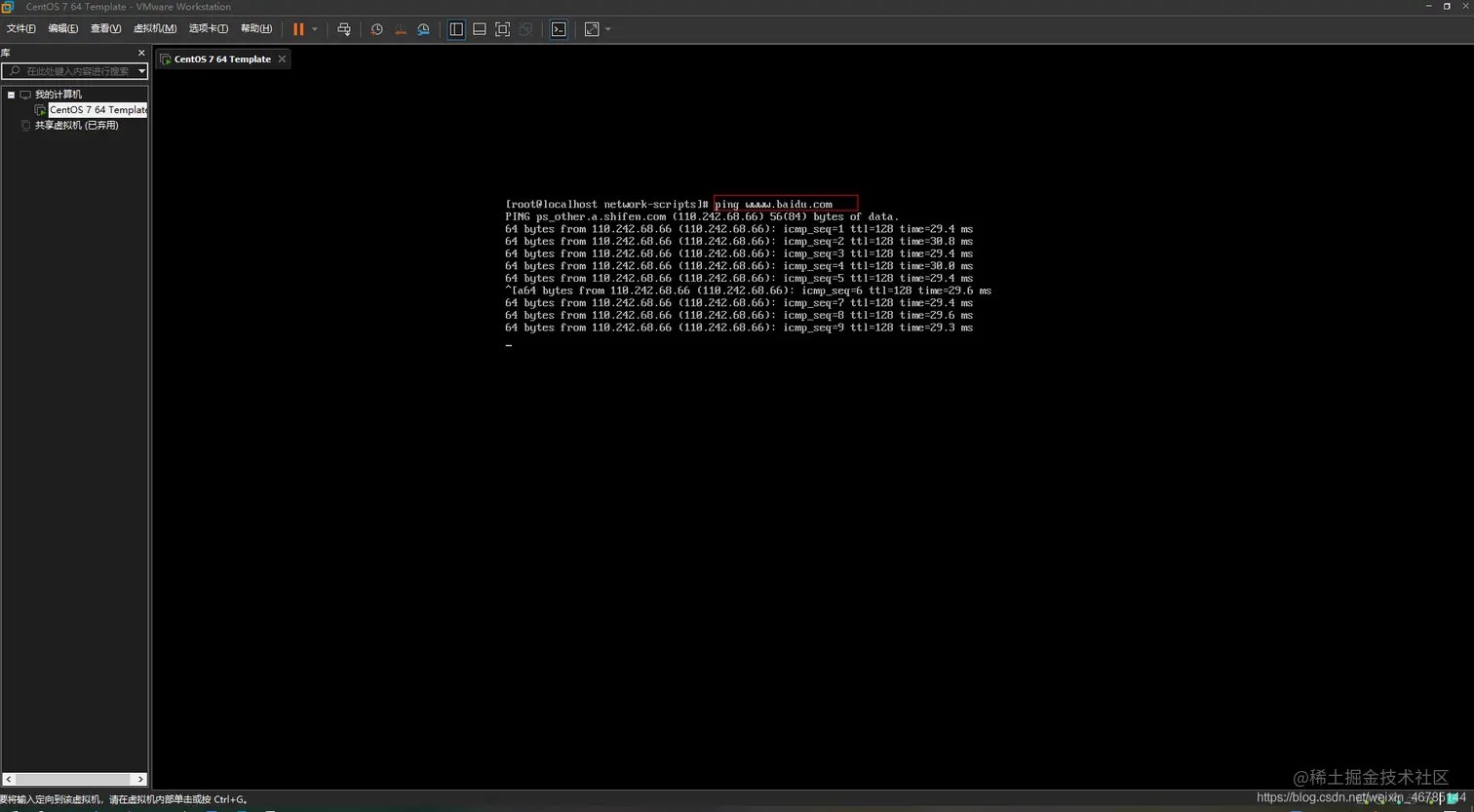Click the Unity mode icon
This screenshot has height=812, width=1474.
pyautogui.click(x=525, y=29)
